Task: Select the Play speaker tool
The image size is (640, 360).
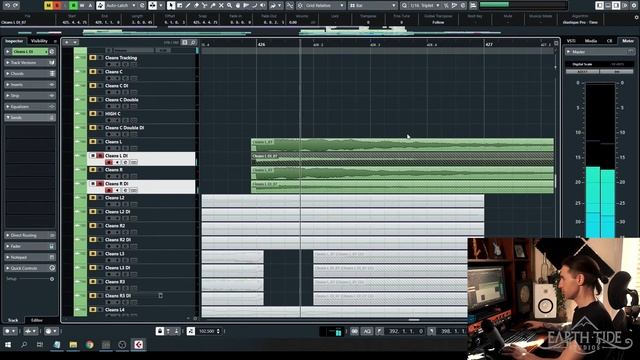Action: [263, 5]
